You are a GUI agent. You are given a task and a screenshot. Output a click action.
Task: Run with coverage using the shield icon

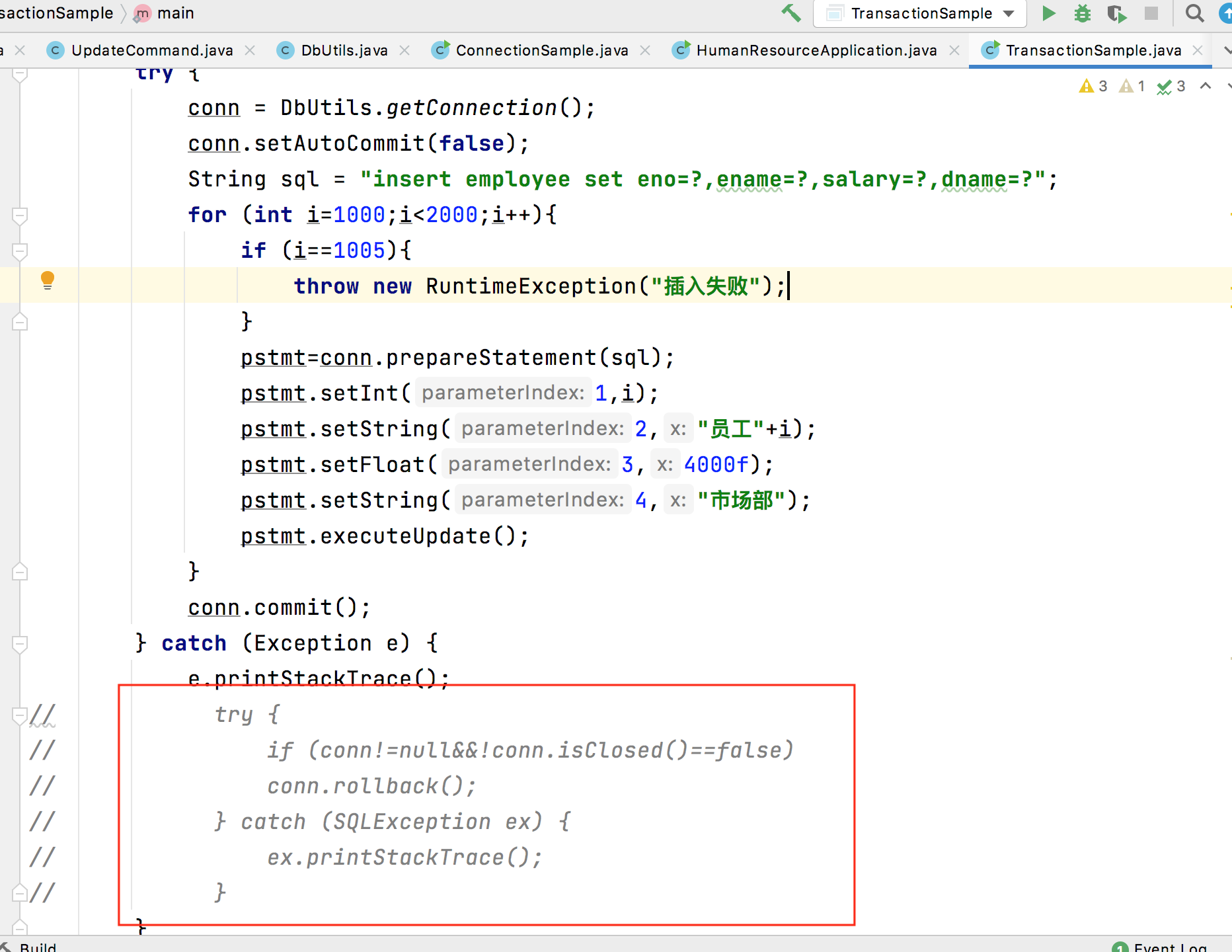point(1117,13)
